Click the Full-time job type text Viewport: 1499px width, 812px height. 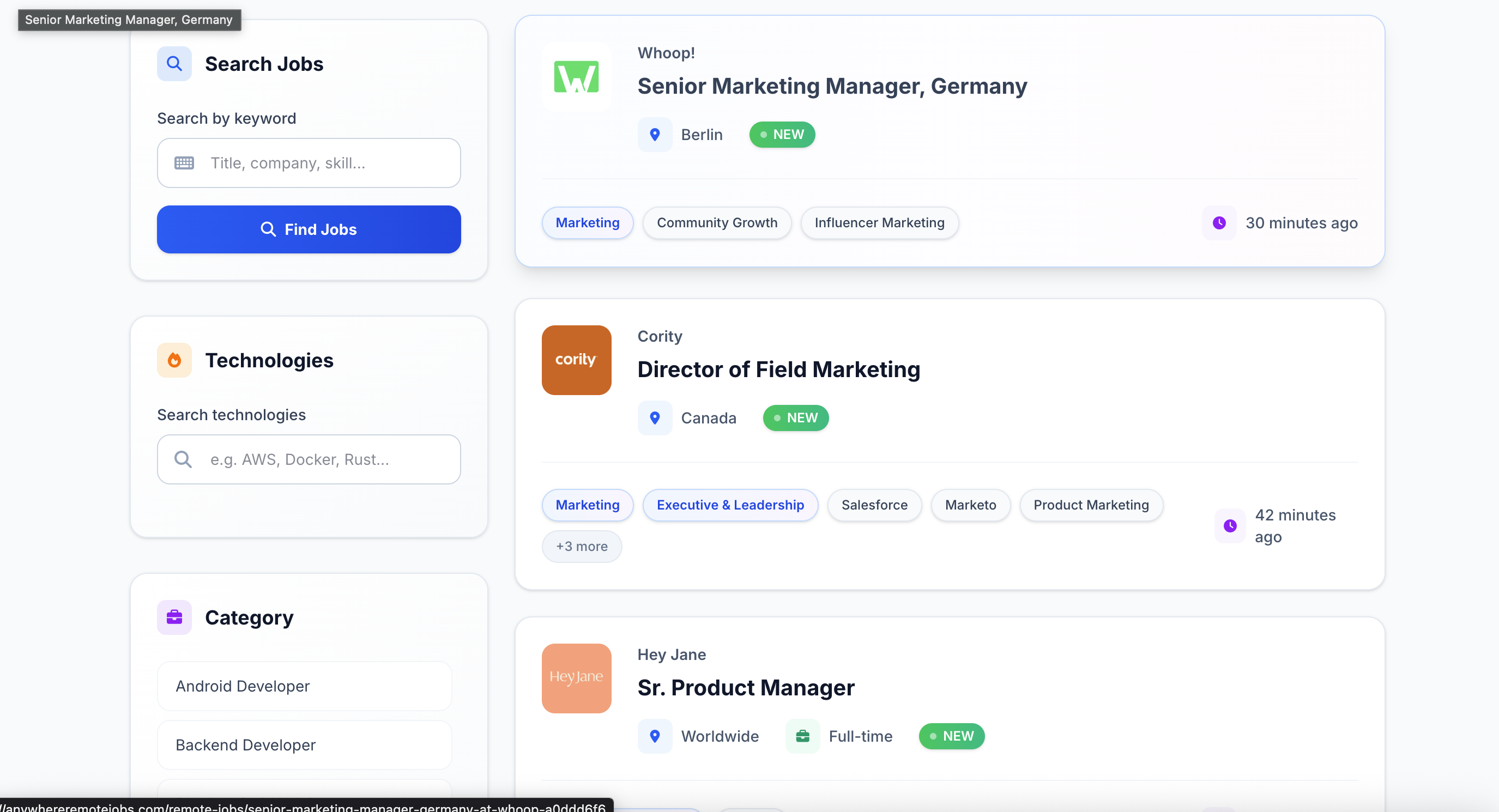861,736
